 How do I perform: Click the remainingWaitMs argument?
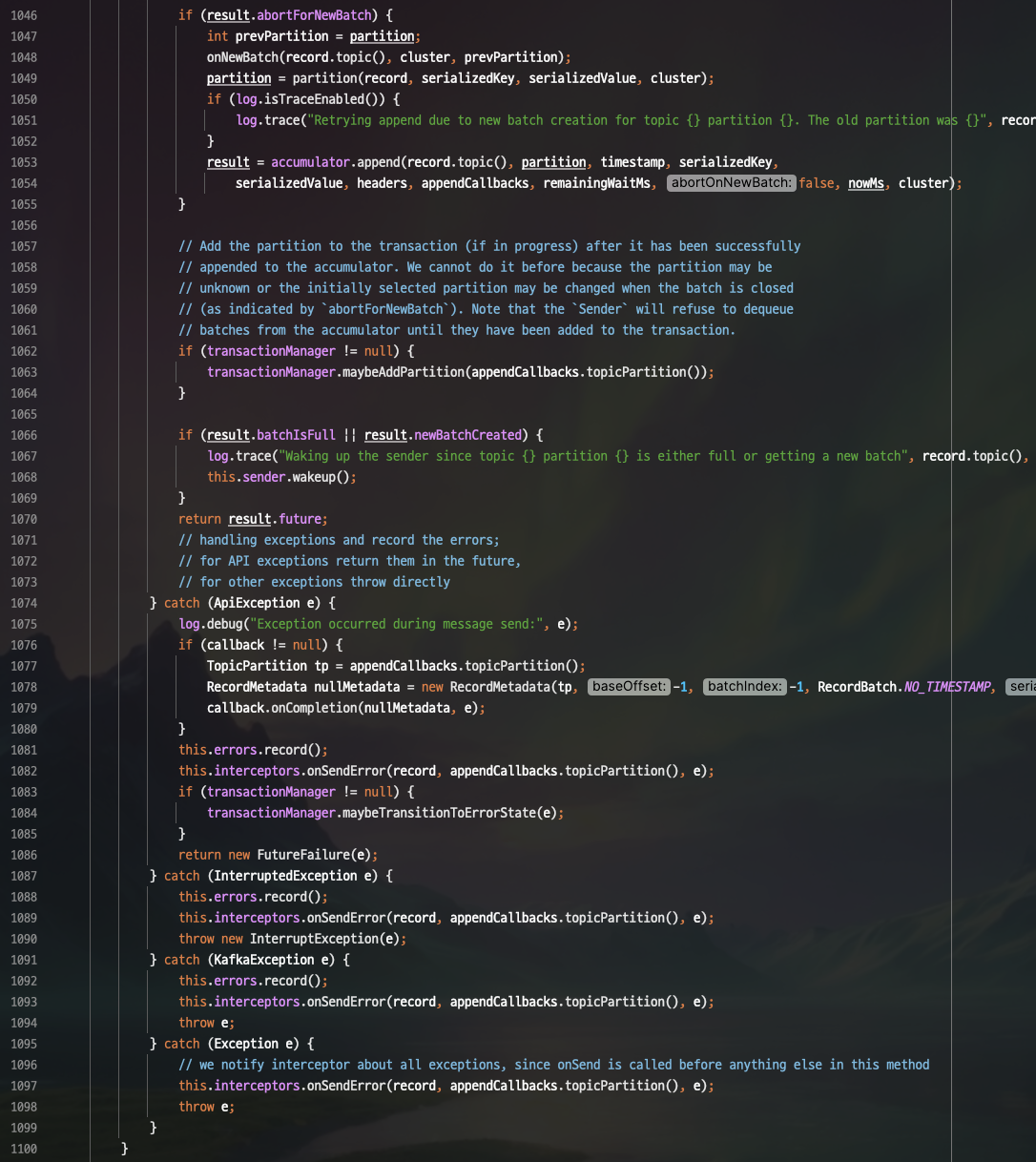(597, 183)
